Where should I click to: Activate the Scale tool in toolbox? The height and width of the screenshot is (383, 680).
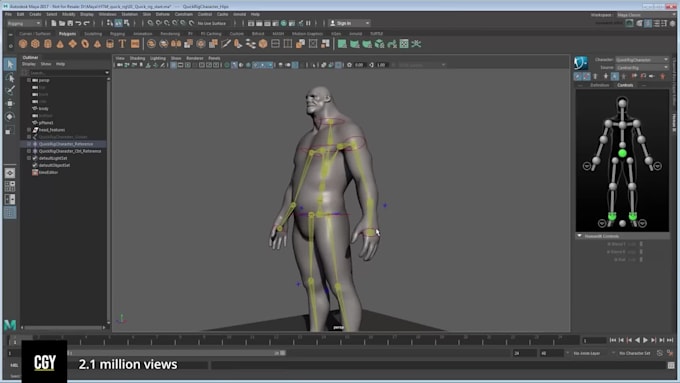[10, 130]
